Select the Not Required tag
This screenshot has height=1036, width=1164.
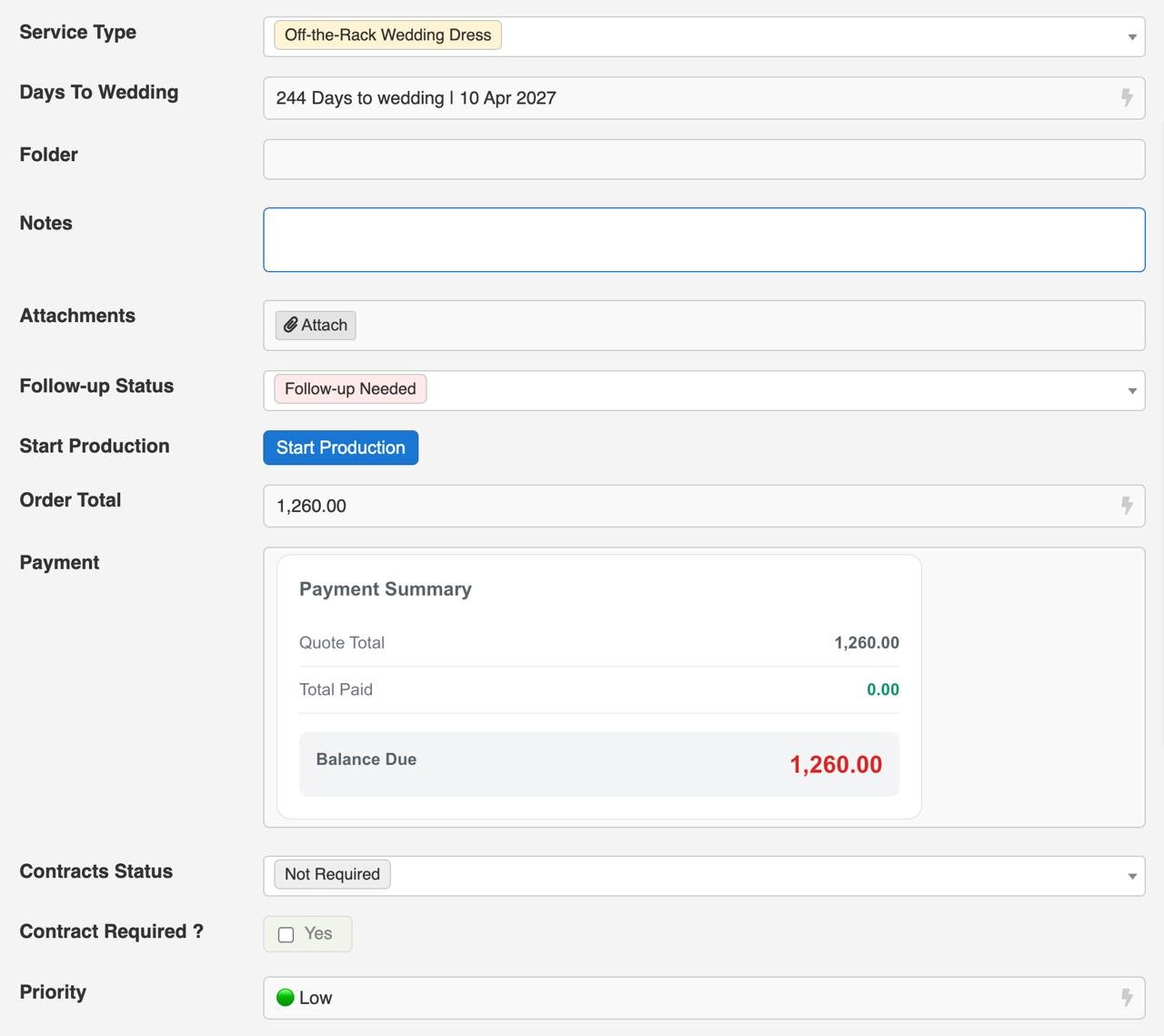coord(332,874)
